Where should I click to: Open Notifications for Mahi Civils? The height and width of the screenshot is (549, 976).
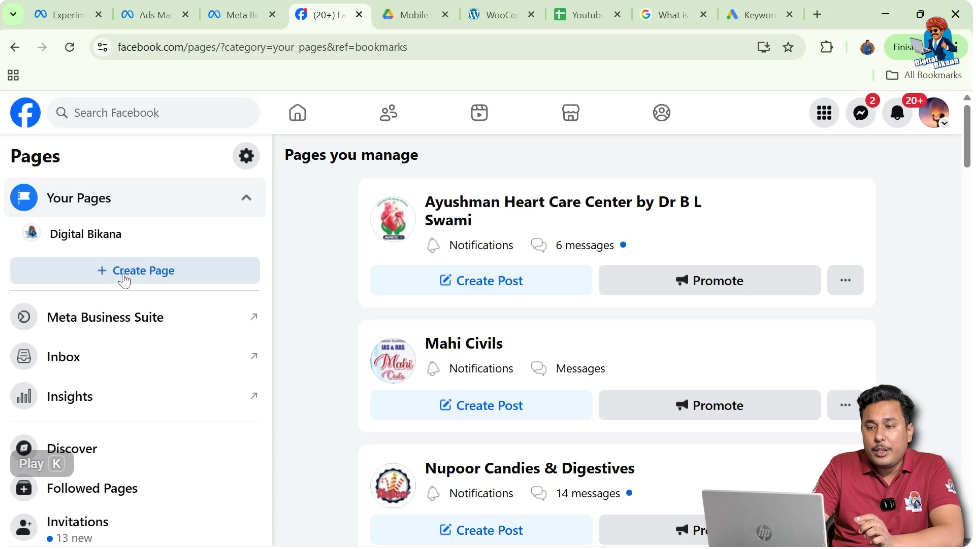tap(471, 368)
